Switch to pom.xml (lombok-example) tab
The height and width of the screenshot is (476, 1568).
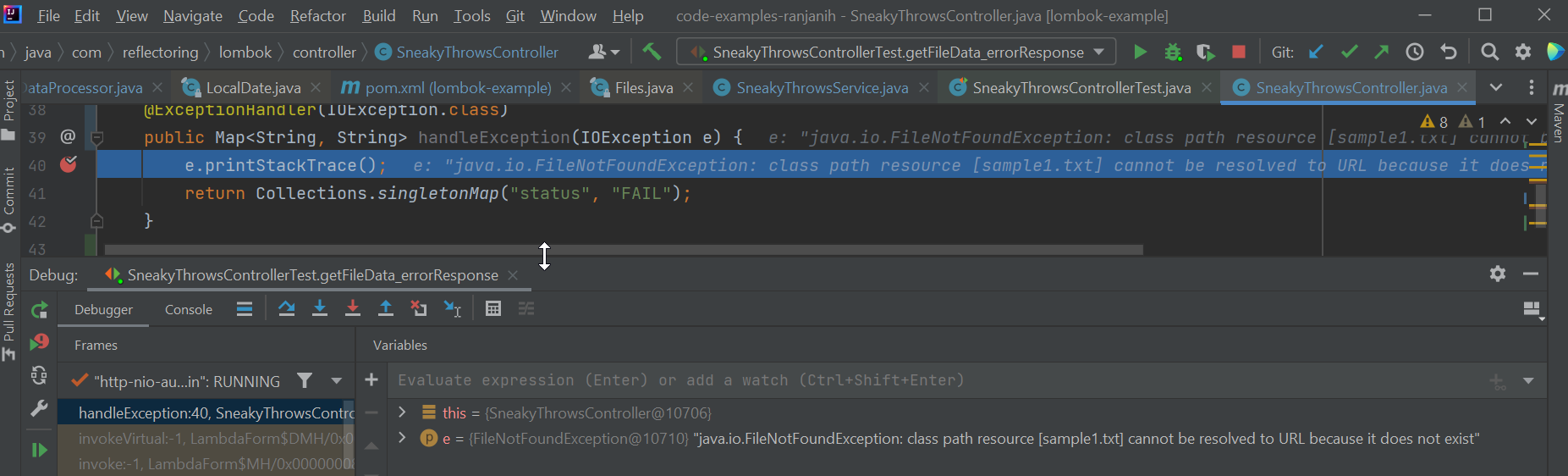pyautogui.click(x=458, y=87)
